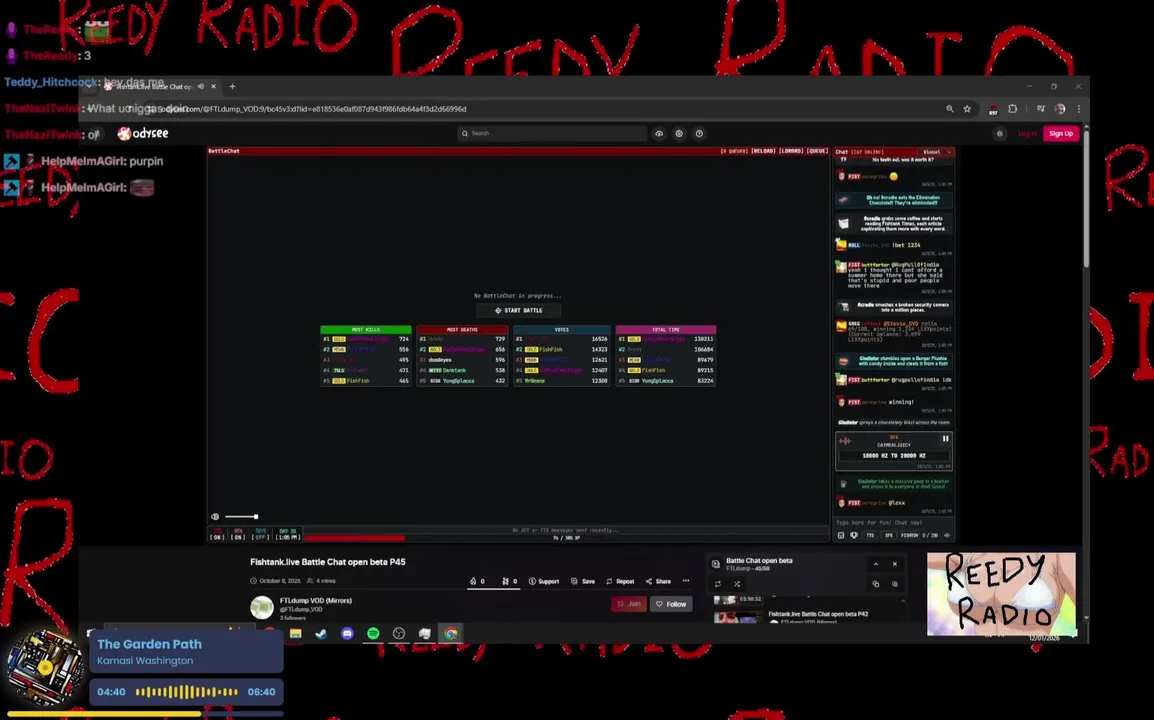
Task: Open the Chrome three-dot menu
Action: [x=1079, y=109]
